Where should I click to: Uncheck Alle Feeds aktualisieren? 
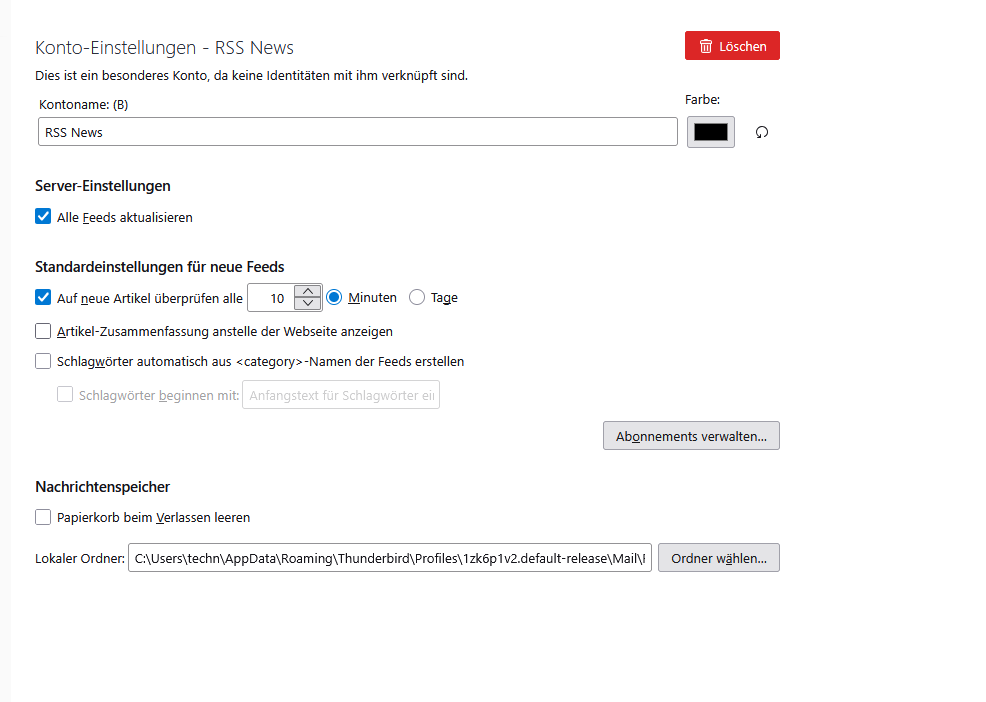tap(43, 216)
